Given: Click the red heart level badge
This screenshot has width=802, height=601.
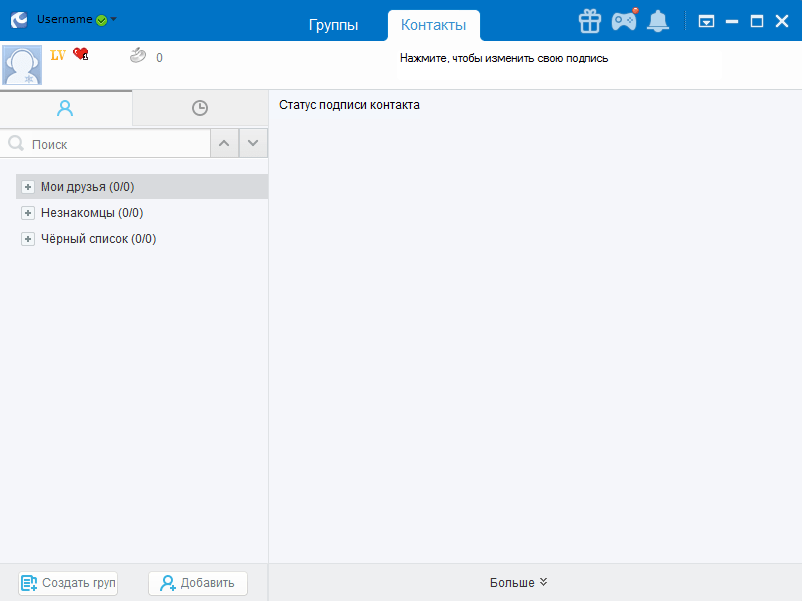Looking at the screenshot, I should (81, 55).
